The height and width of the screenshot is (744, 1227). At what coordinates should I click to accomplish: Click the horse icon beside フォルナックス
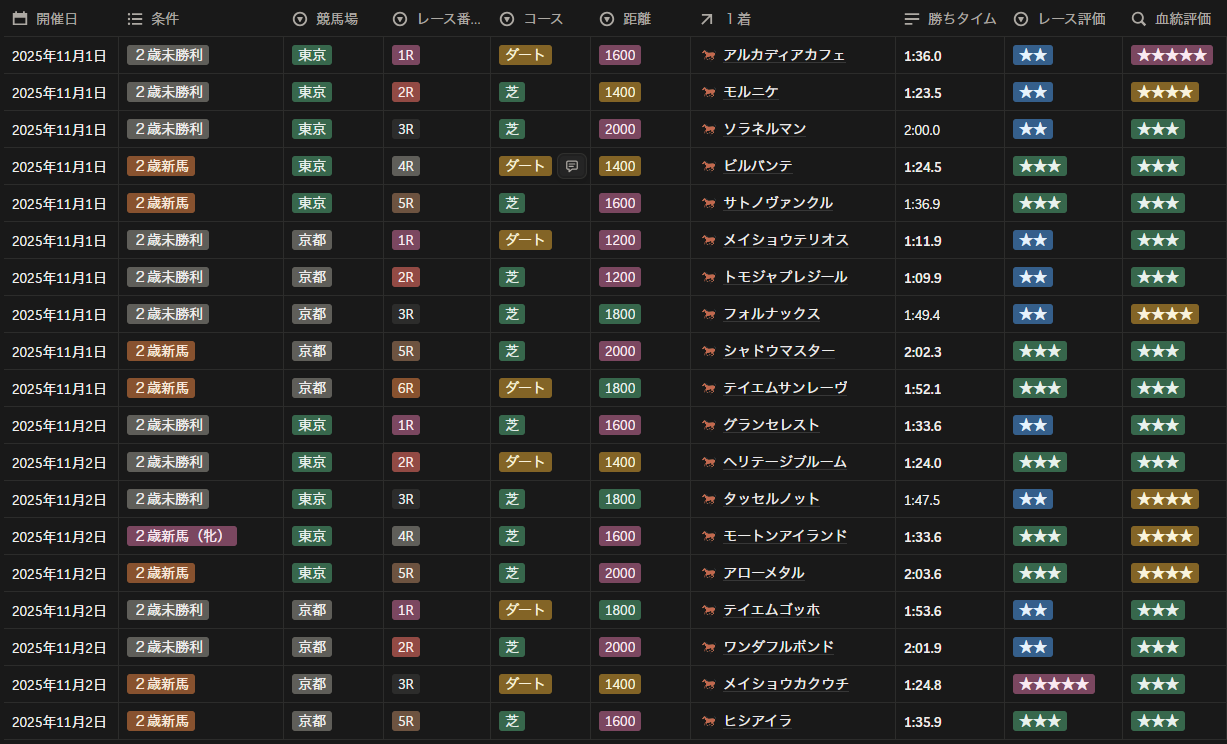(x=709, y=315)
